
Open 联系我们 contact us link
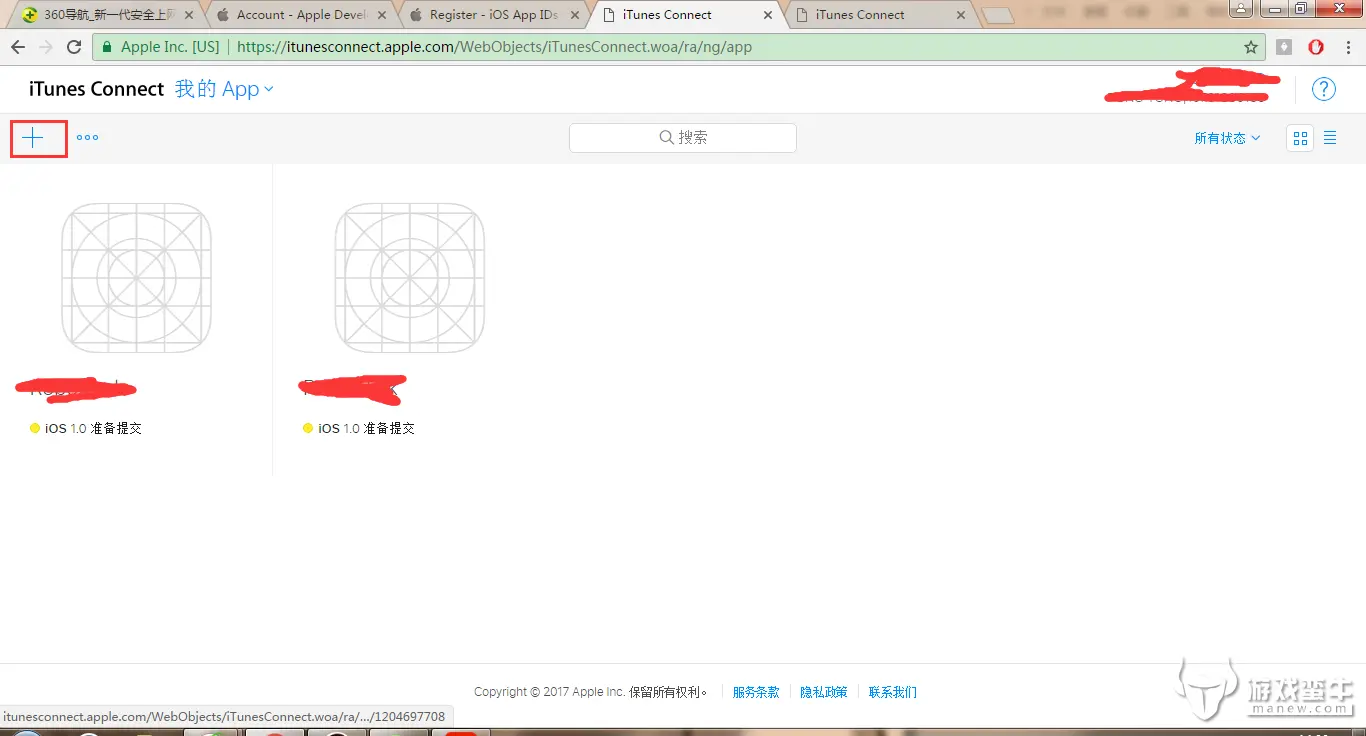892,692
